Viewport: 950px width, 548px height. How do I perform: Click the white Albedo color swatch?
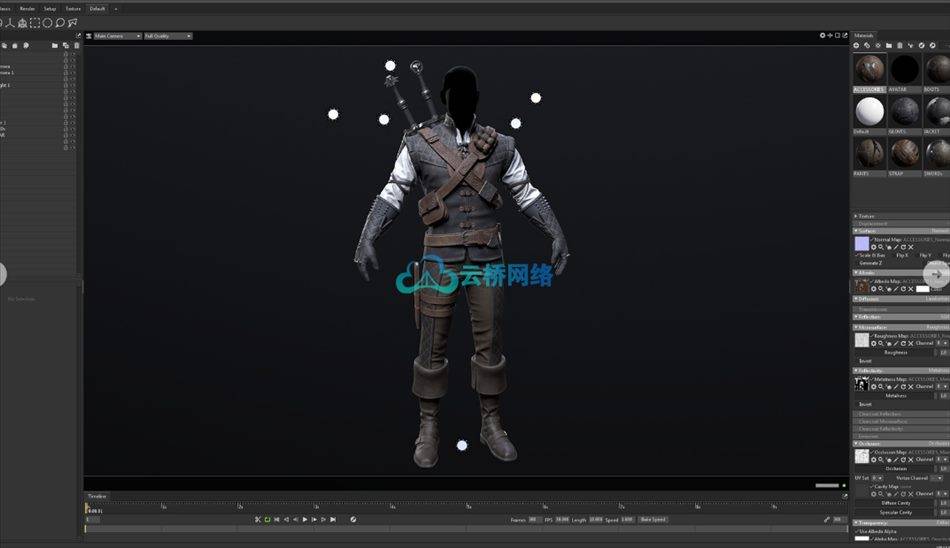tap(922, 289)
